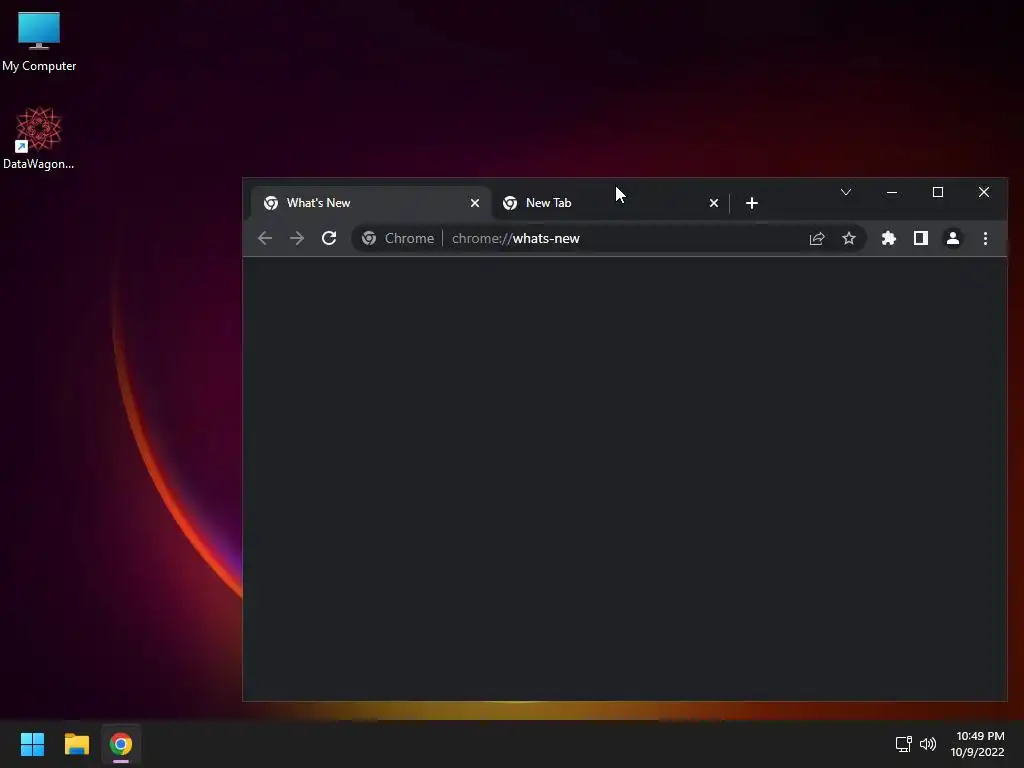
Task: Minimize the Chrome window
Action: pyautogui.click(x=891, y=192)
